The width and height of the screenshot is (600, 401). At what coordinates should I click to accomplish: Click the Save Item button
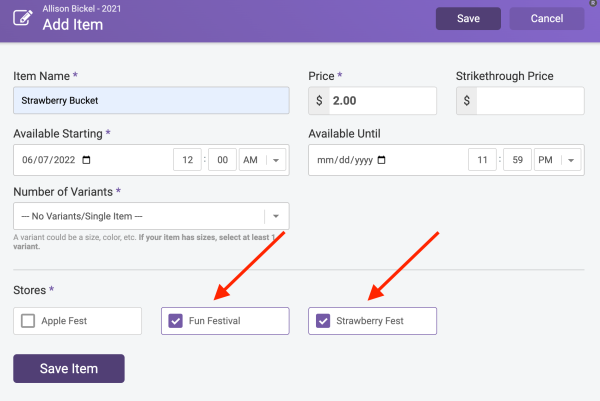click(69, 368)
